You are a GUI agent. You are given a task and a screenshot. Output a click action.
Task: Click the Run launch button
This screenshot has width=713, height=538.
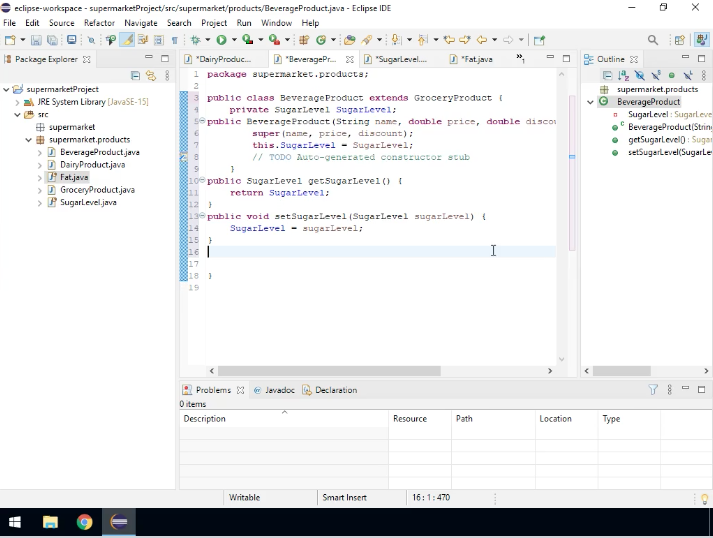click(x=220, y=40)
